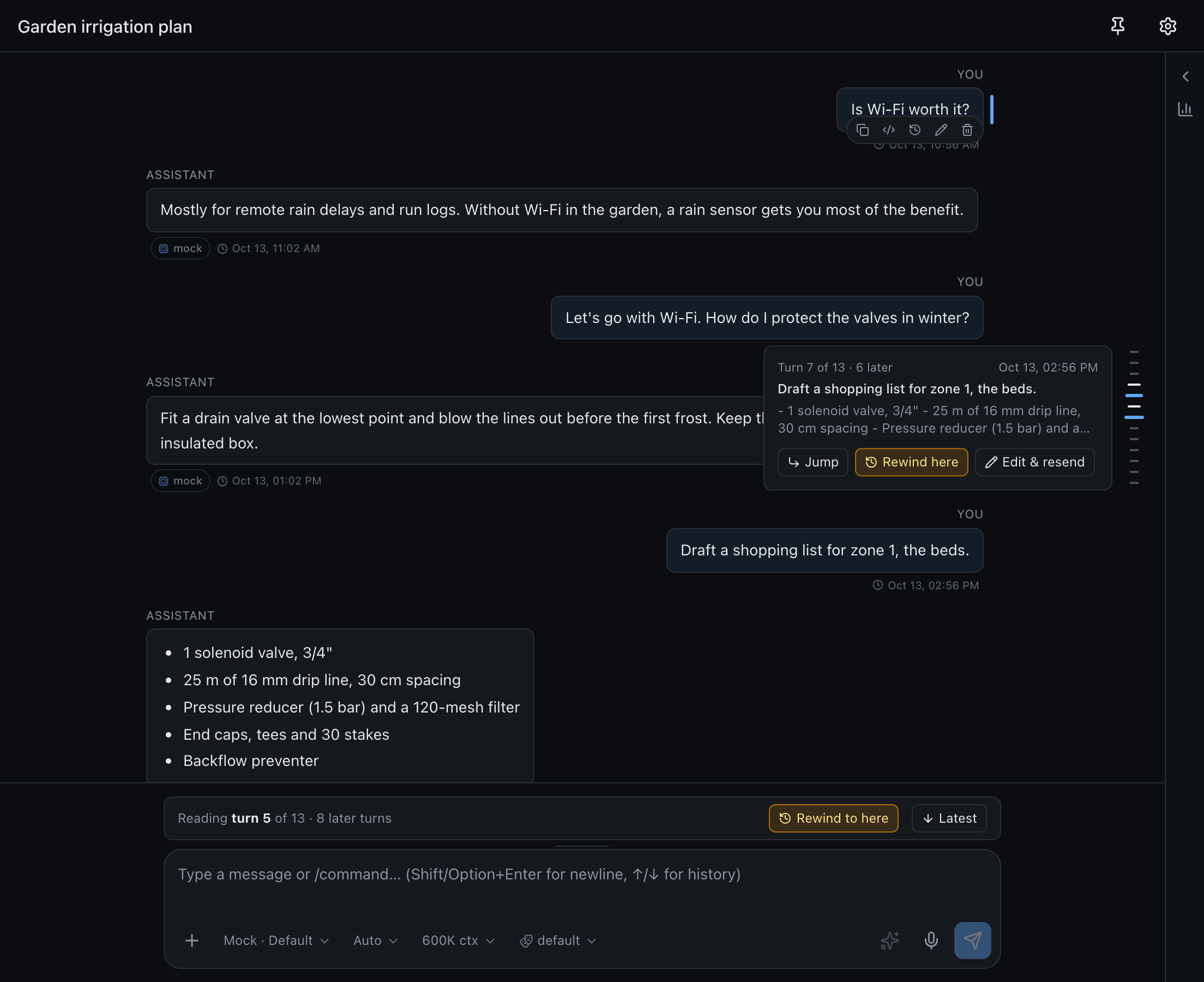Start voice input with the microphone icon
Screen dimensions: 1204x982
click(x=931, y=940)
